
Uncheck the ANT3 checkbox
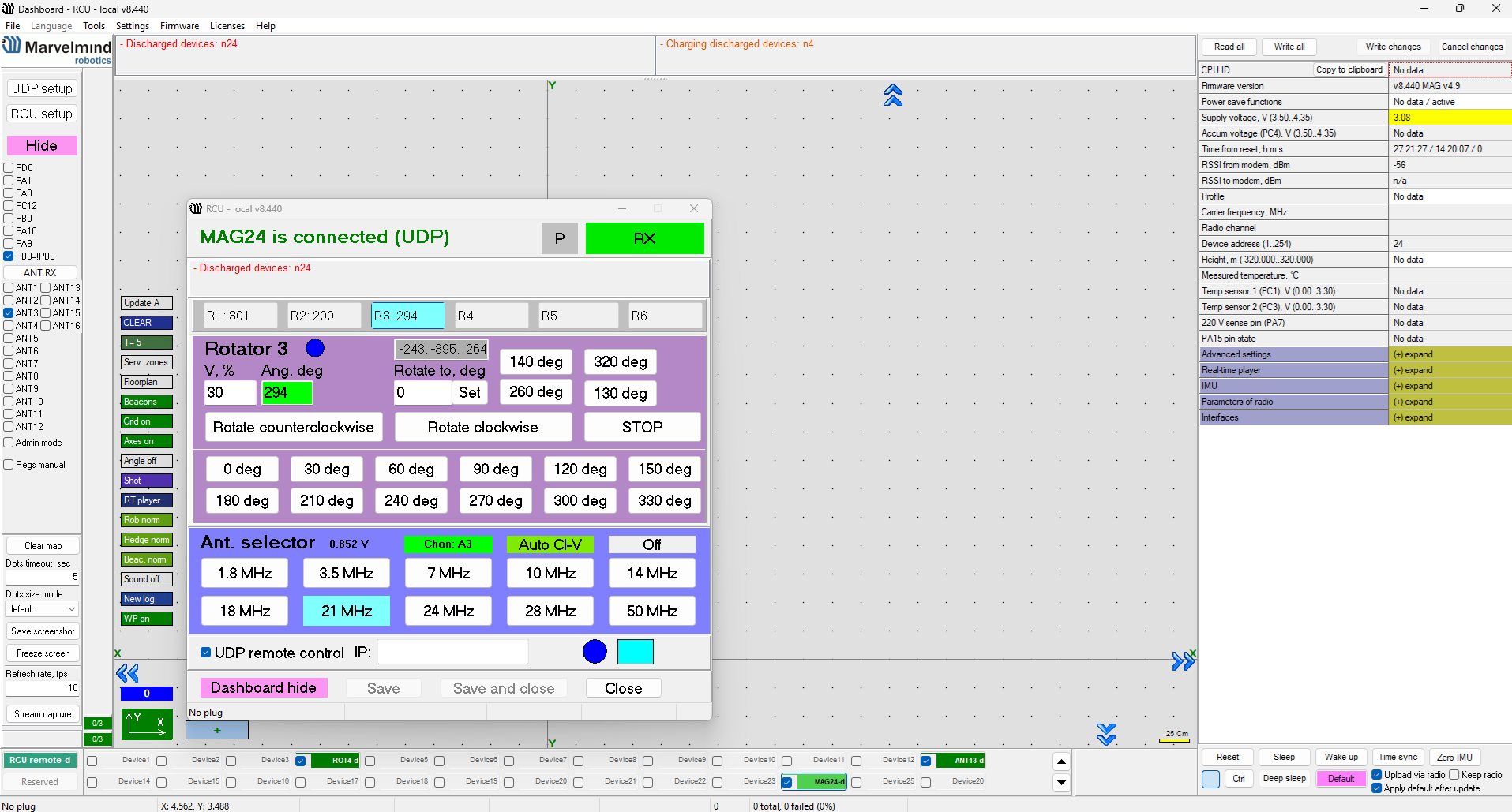[x=9, y=313]
